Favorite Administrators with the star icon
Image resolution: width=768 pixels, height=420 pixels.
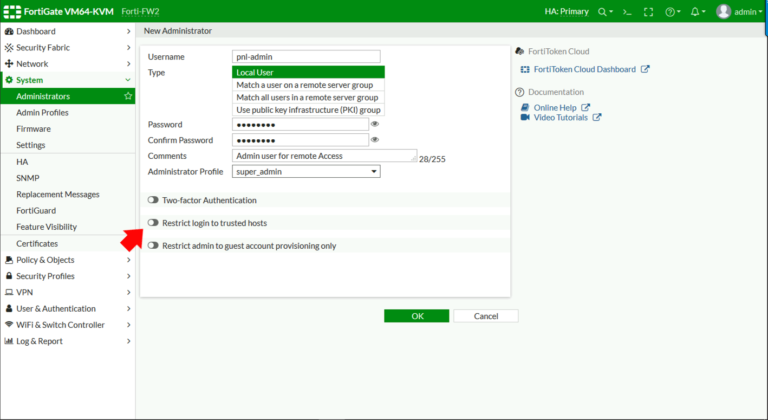click(128, 96)
